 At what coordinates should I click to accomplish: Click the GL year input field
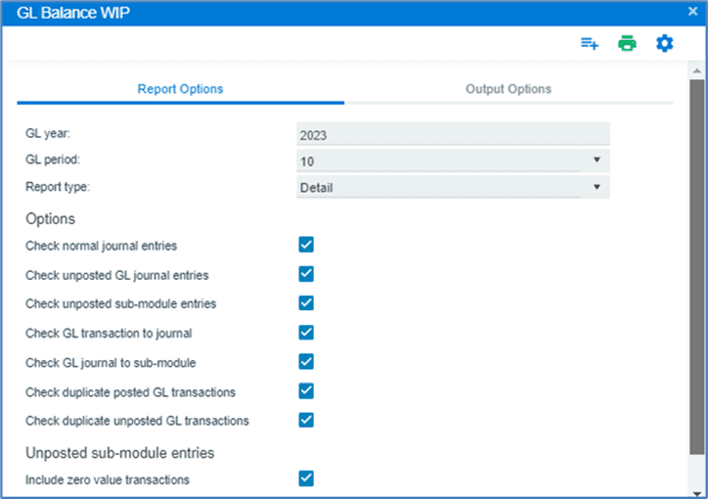(452, 134)
